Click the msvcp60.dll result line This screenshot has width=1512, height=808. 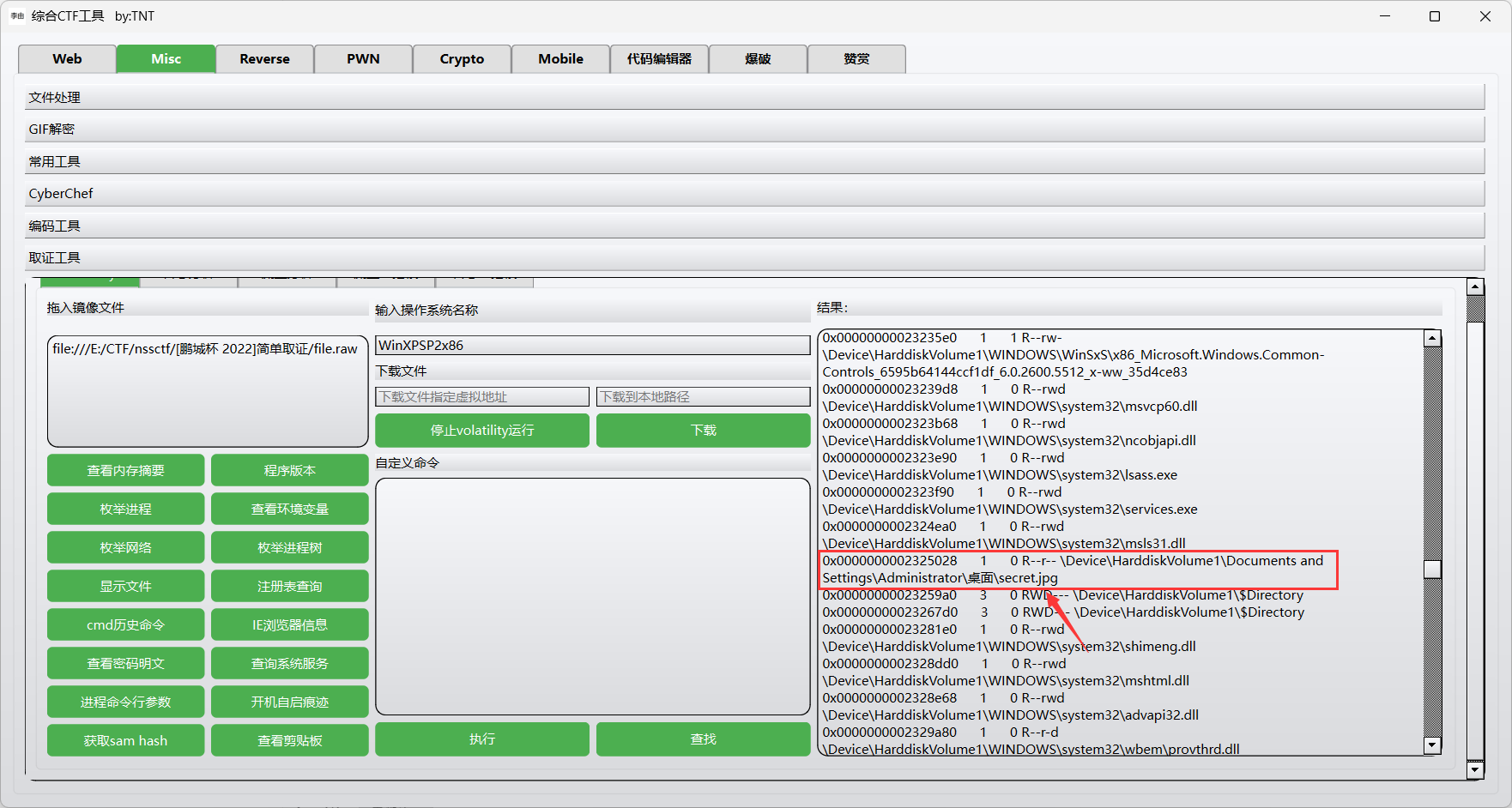(x=1010, y=407)
